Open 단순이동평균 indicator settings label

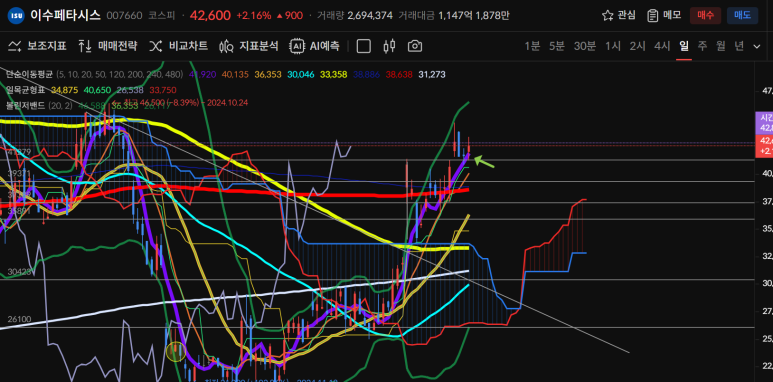(30, 74)
